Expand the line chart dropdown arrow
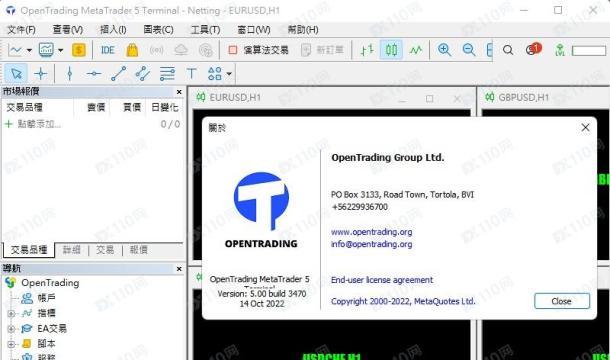The width and height of the screenshot is (610, 360). 29,50
